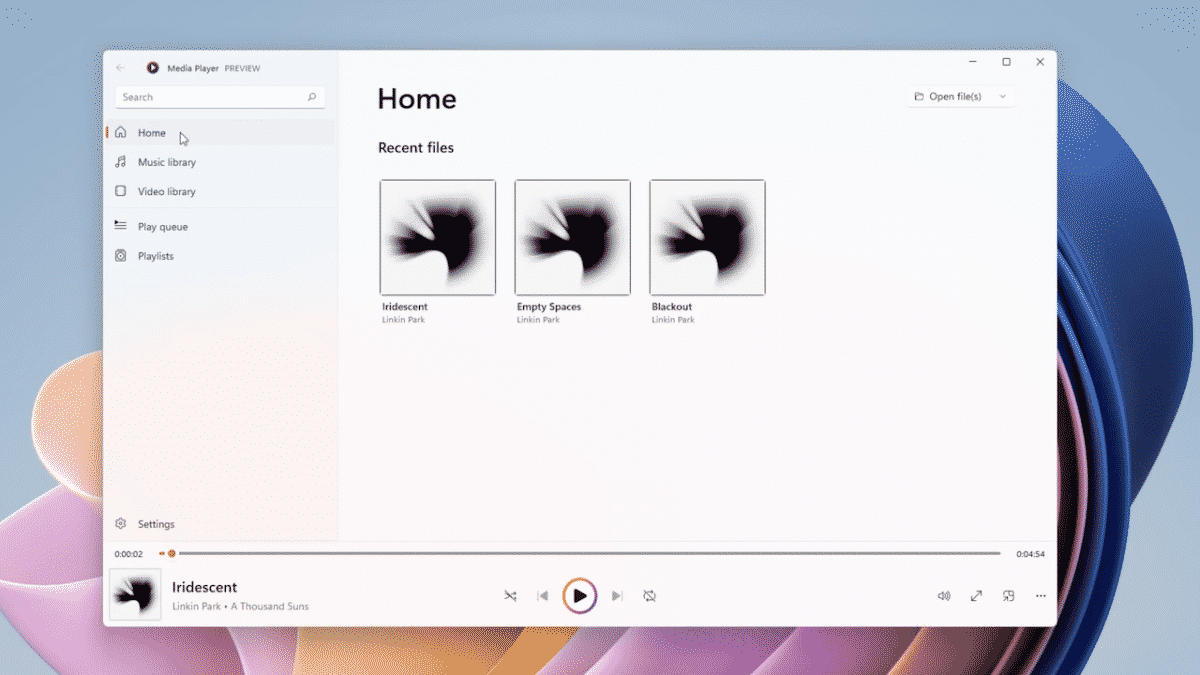Click the Open file(s) button
The width and height of the screenshot is (1200, 675).
pos(948,97)
